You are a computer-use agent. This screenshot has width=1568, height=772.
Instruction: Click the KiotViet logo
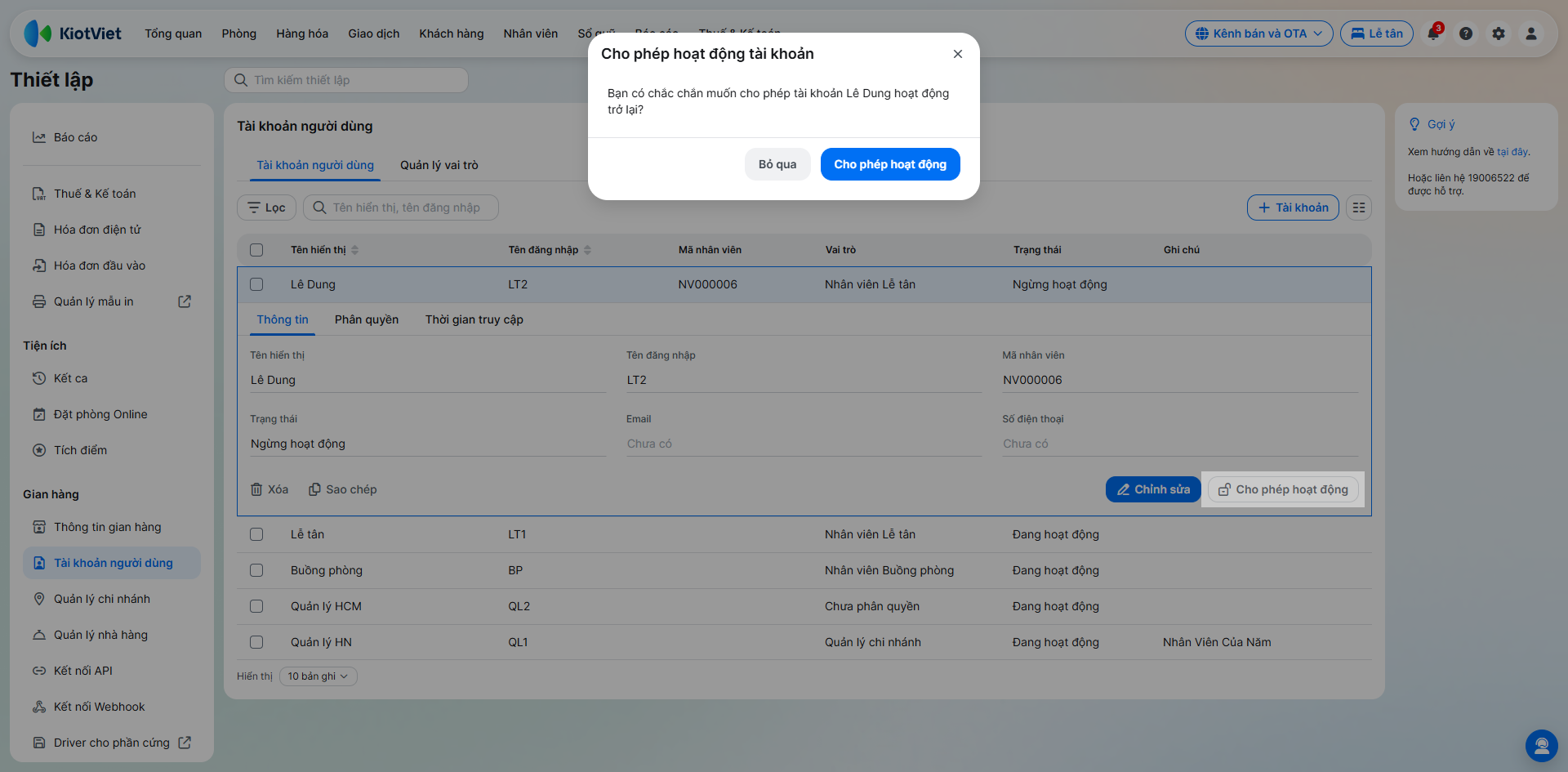pyautogui.click(x=73, y=33)
